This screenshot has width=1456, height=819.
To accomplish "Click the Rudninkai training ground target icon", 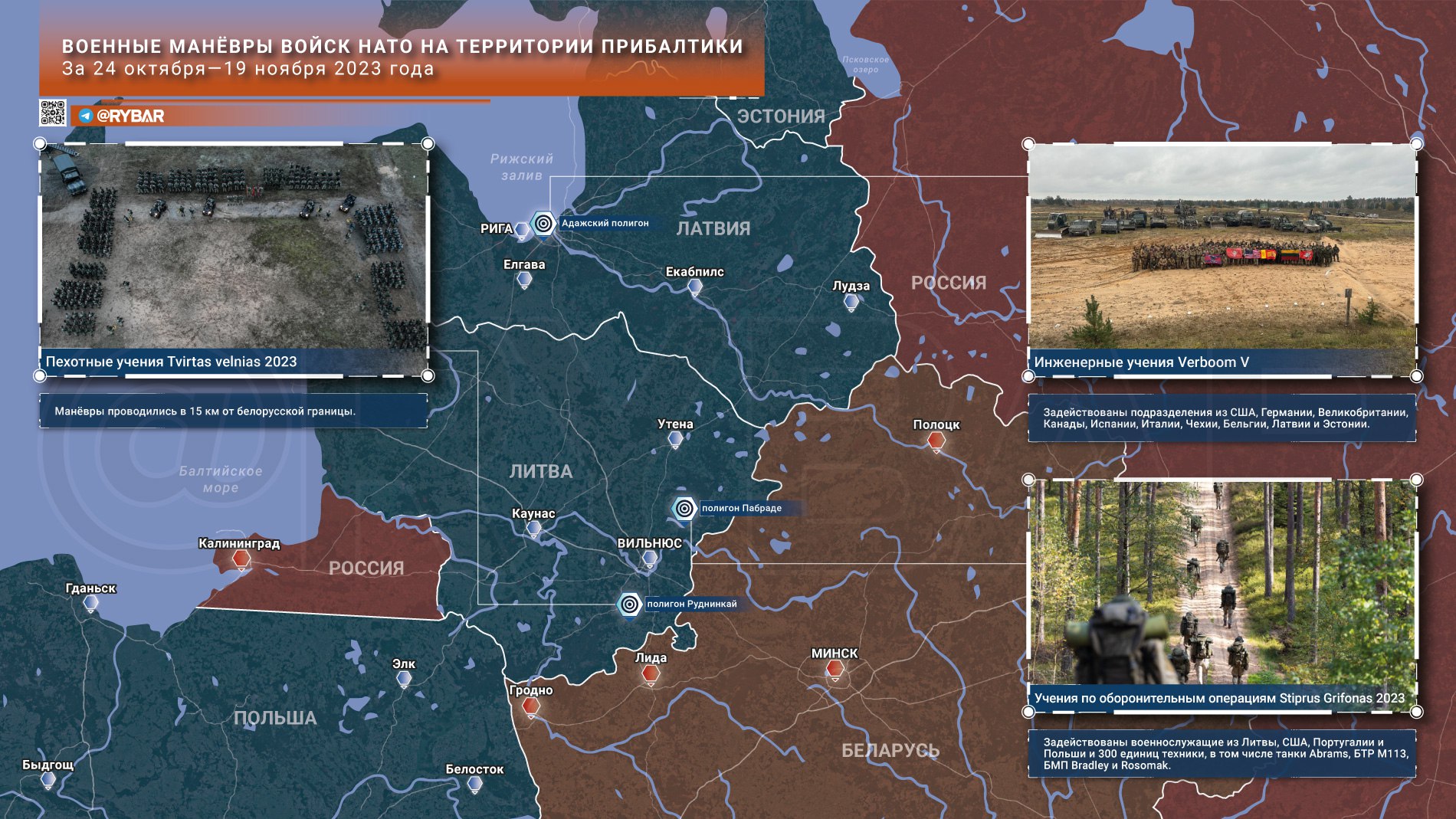I will pyautogui.click(x=629, y=604).
